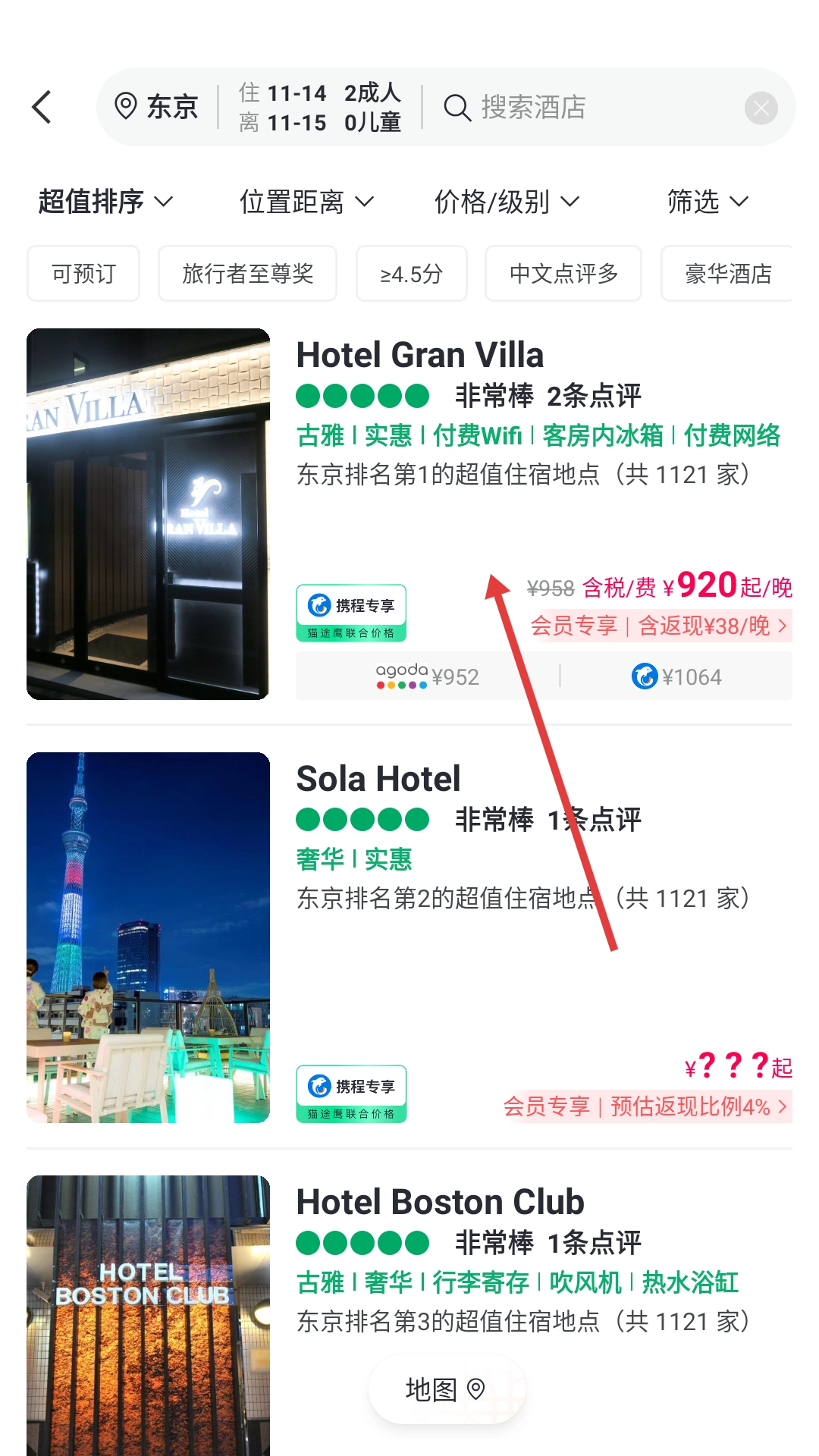Tap the Sola Hotel 携程专享 badge
Viewport: 819px width, 1456px height.
pos(351,1094)
